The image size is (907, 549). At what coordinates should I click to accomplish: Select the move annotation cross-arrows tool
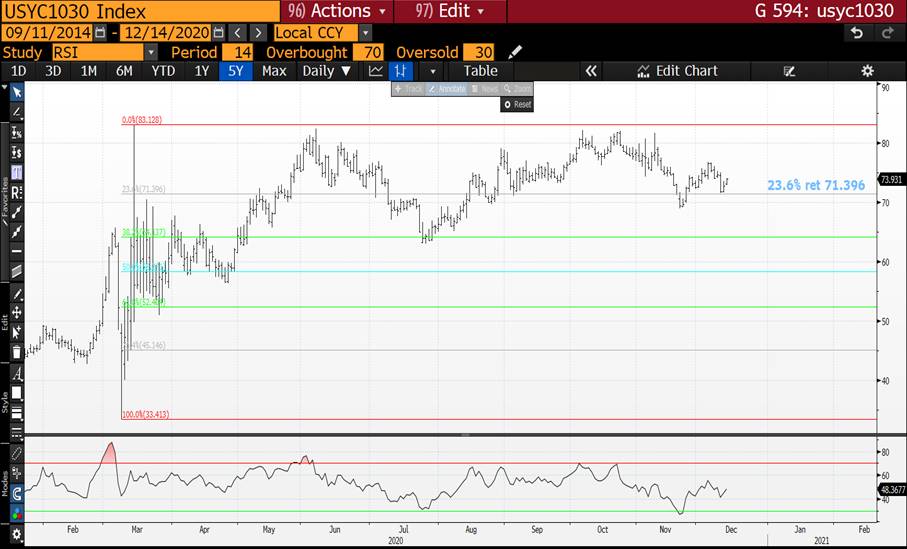coord(17,313)
